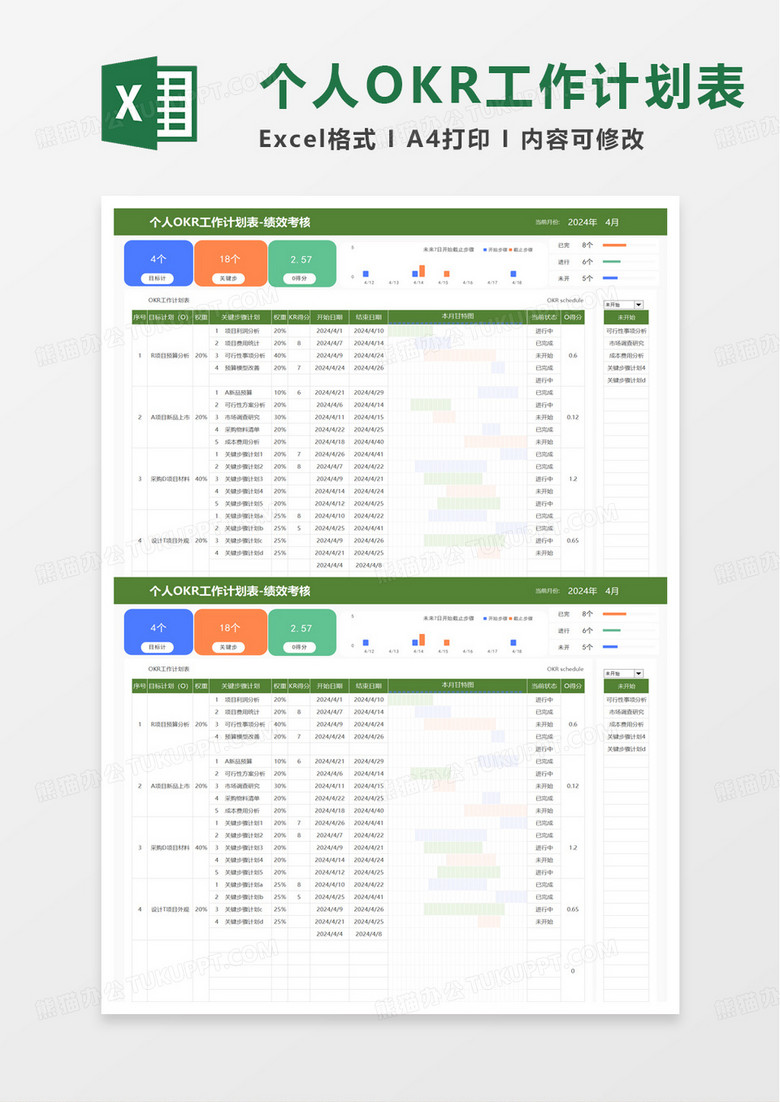This screenshot has height=1102, width=780.
Task: Click the orange 18个 card in lower sheet
Action: (230, 632)
